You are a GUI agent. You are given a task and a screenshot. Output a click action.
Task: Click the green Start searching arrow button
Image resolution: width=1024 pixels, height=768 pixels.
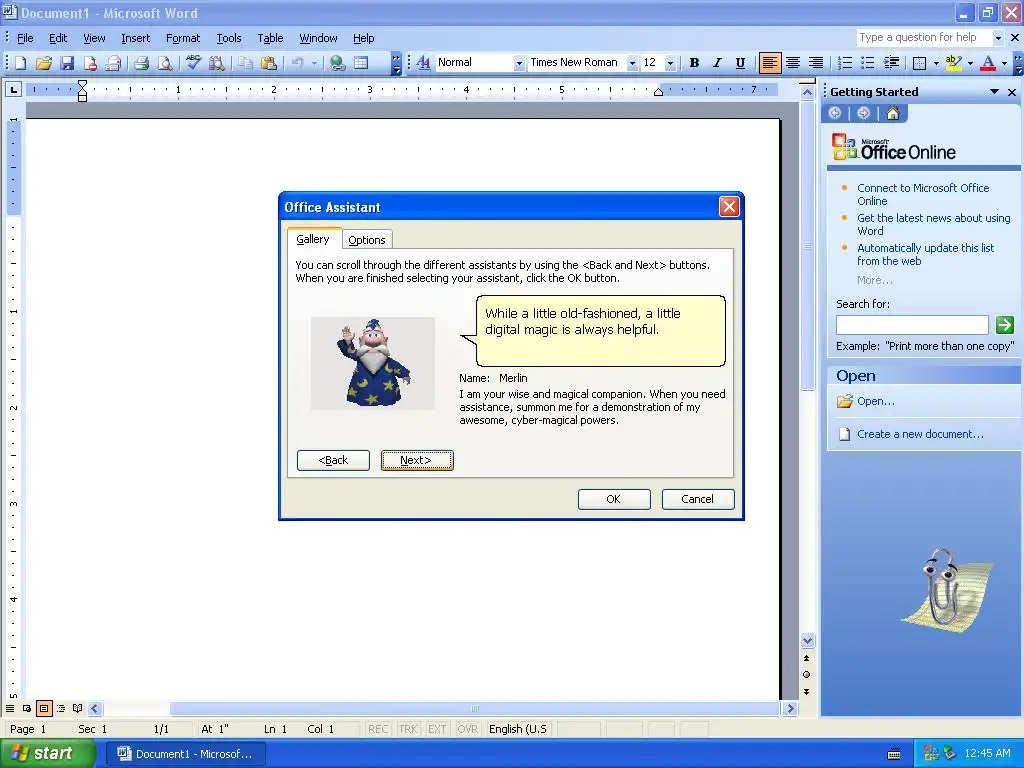click(1004, 325)
